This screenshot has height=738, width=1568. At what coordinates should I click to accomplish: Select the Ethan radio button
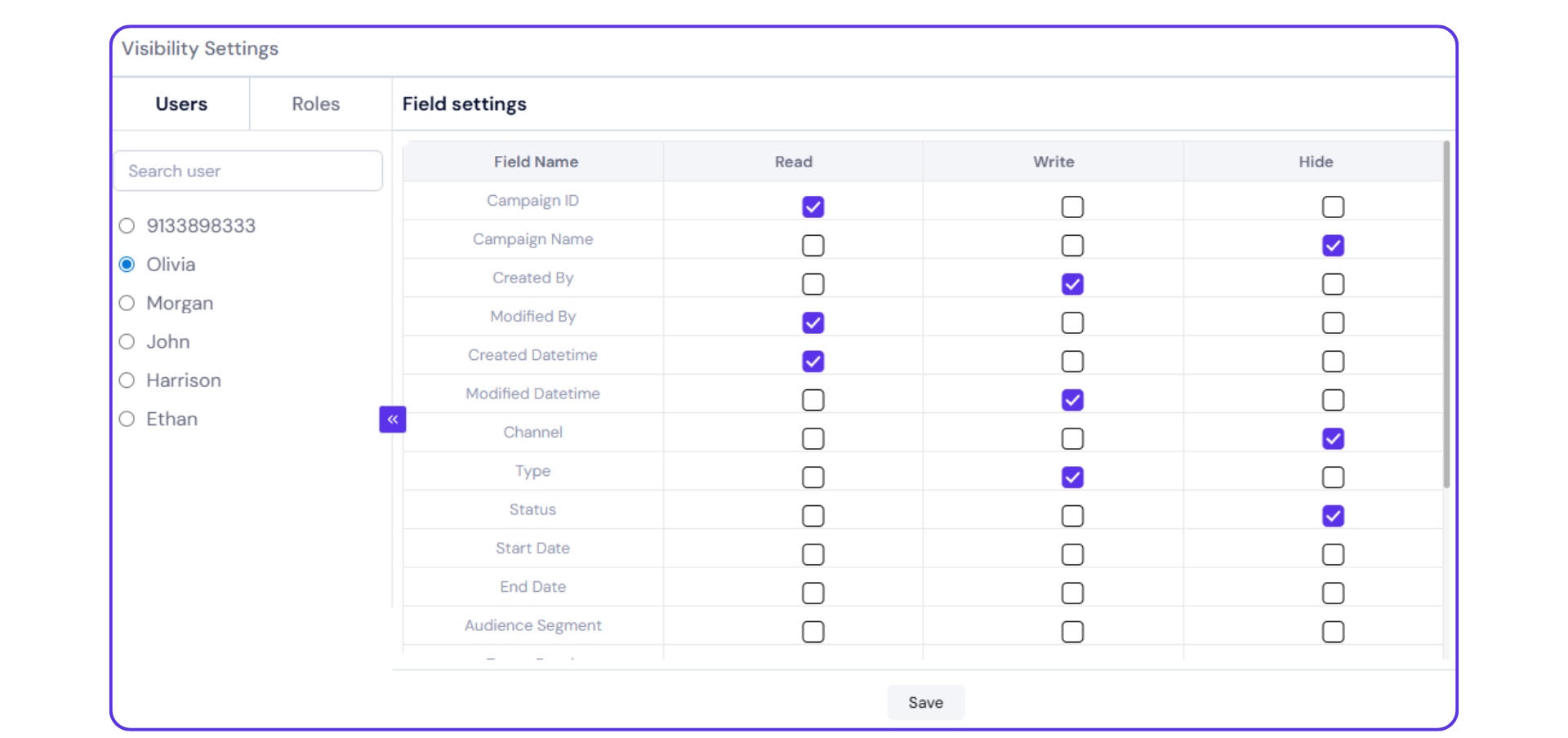tap(127, 420)
